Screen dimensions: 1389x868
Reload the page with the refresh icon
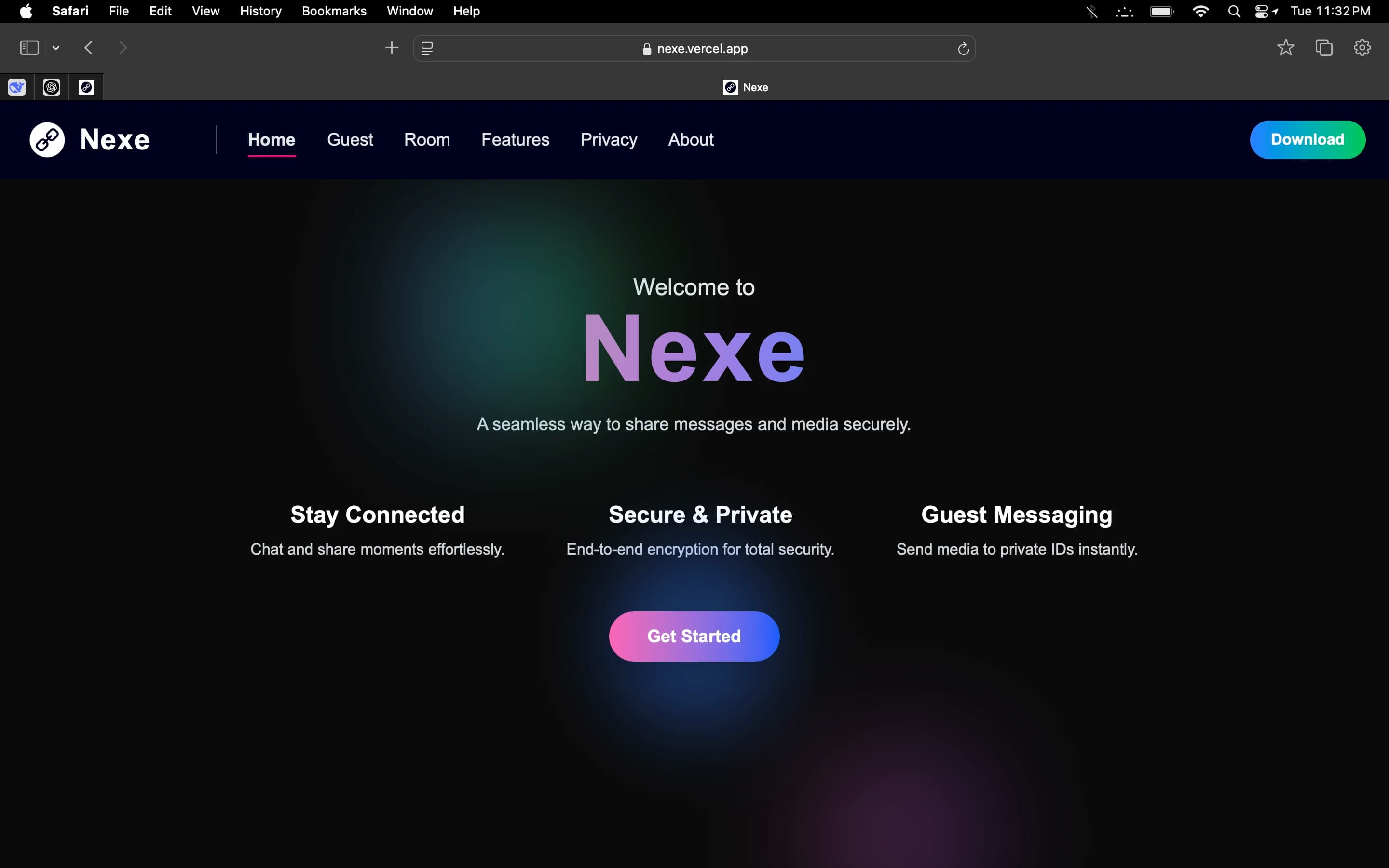(963, 49)
